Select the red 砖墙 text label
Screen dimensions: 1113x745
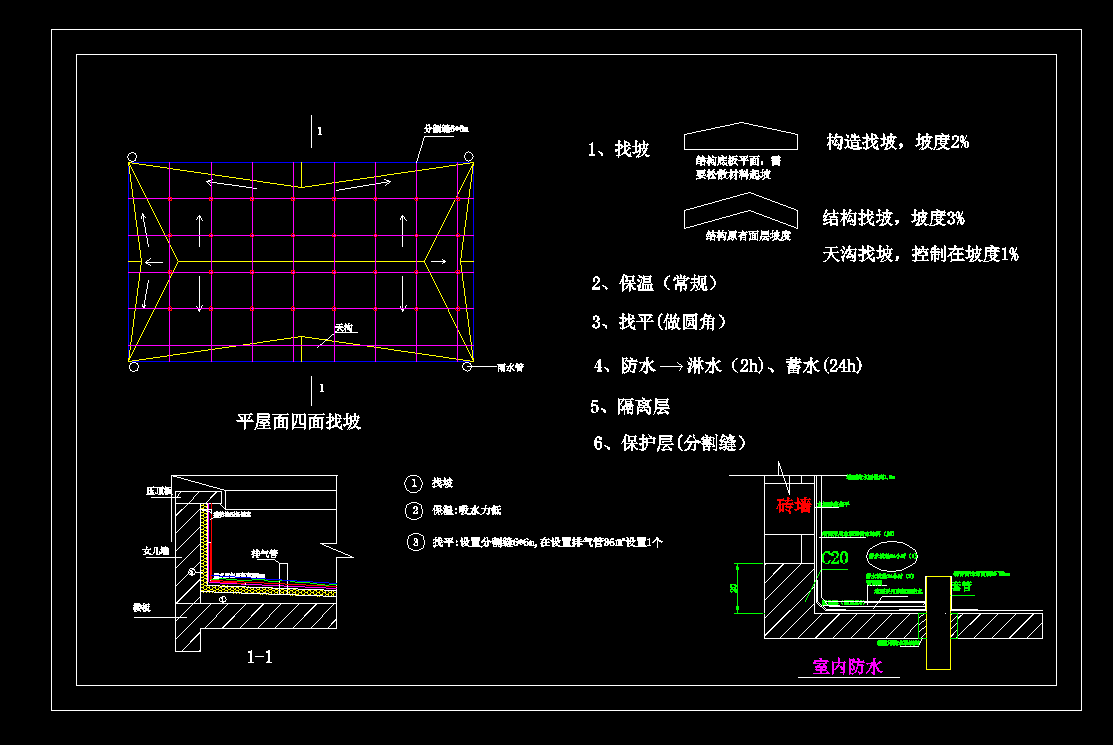point(792,505)
